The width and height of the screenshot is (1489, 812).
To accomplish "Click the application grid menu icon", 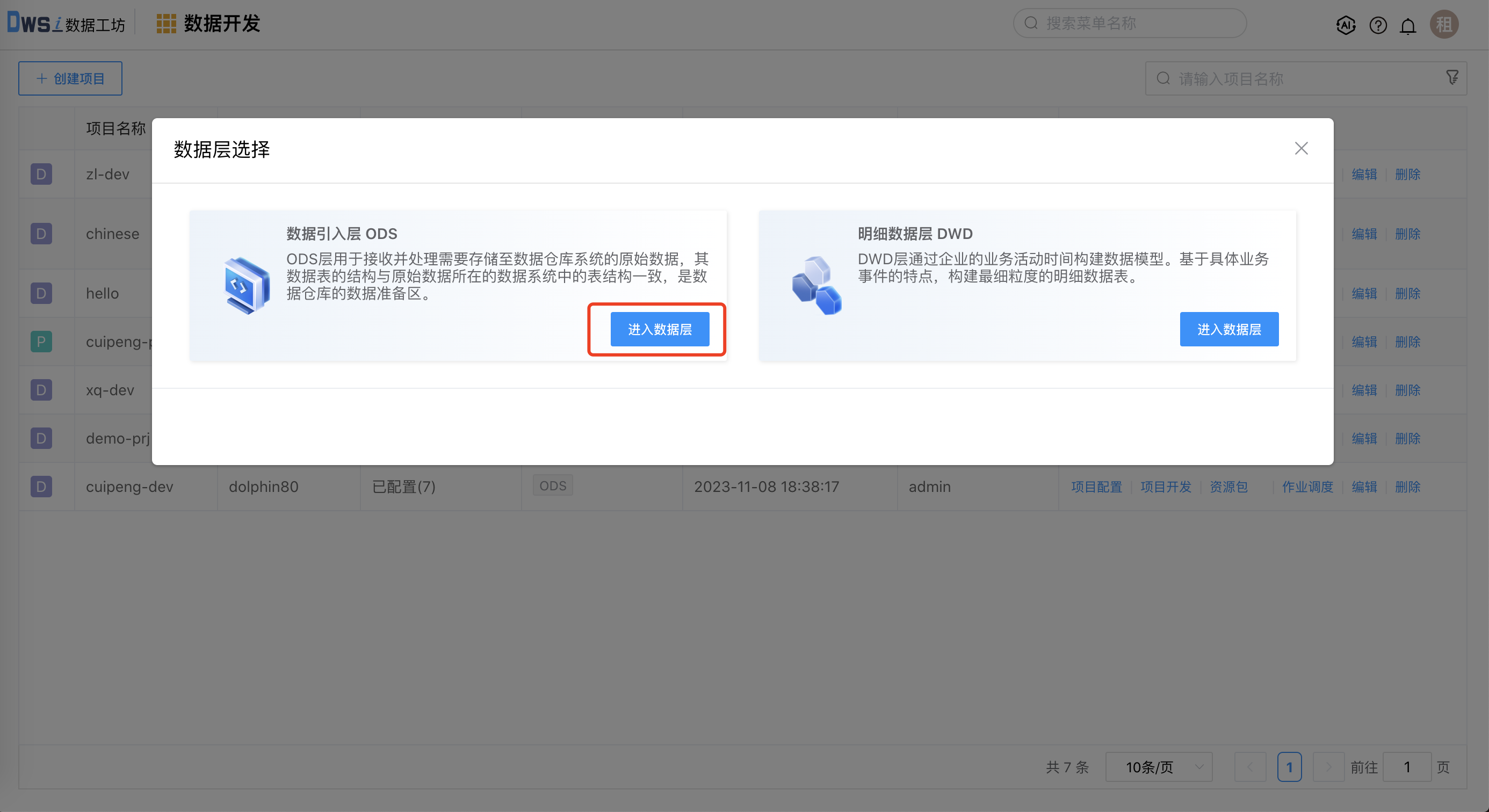I will click(x=166, y=24).
